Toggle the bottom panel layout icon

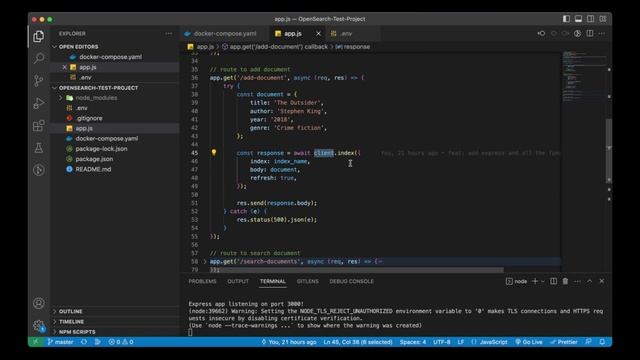(x=578, y=19)
